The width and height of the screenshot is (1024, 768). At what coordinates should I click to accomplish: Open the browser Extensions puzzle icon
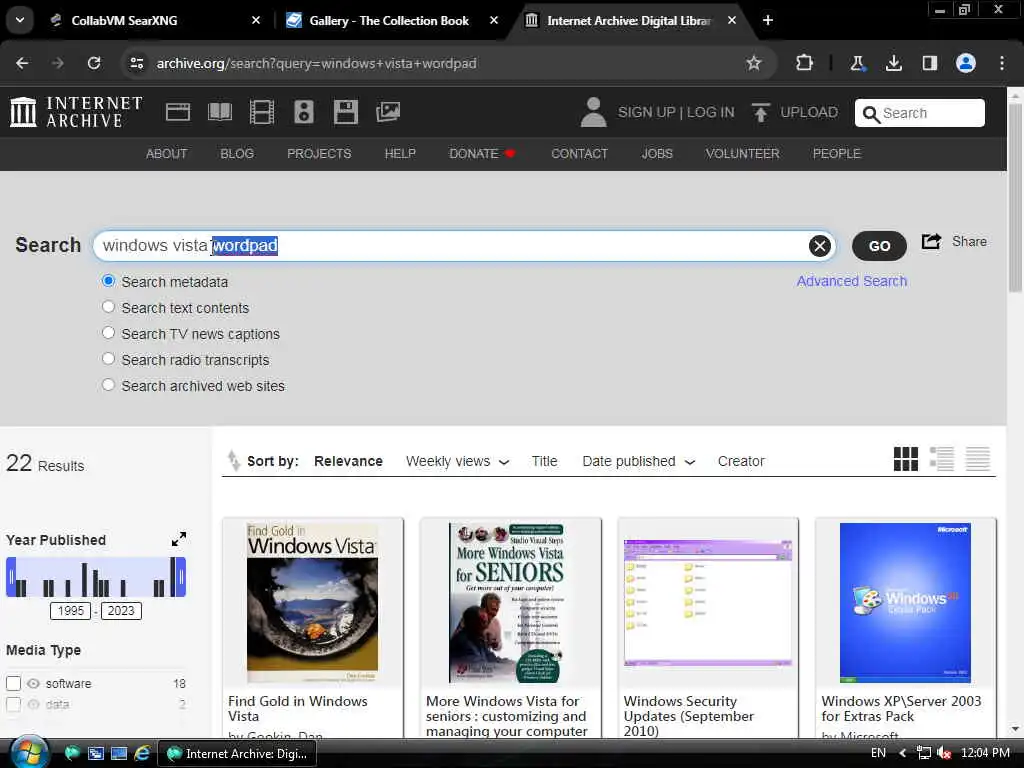[x=805, y=63]
